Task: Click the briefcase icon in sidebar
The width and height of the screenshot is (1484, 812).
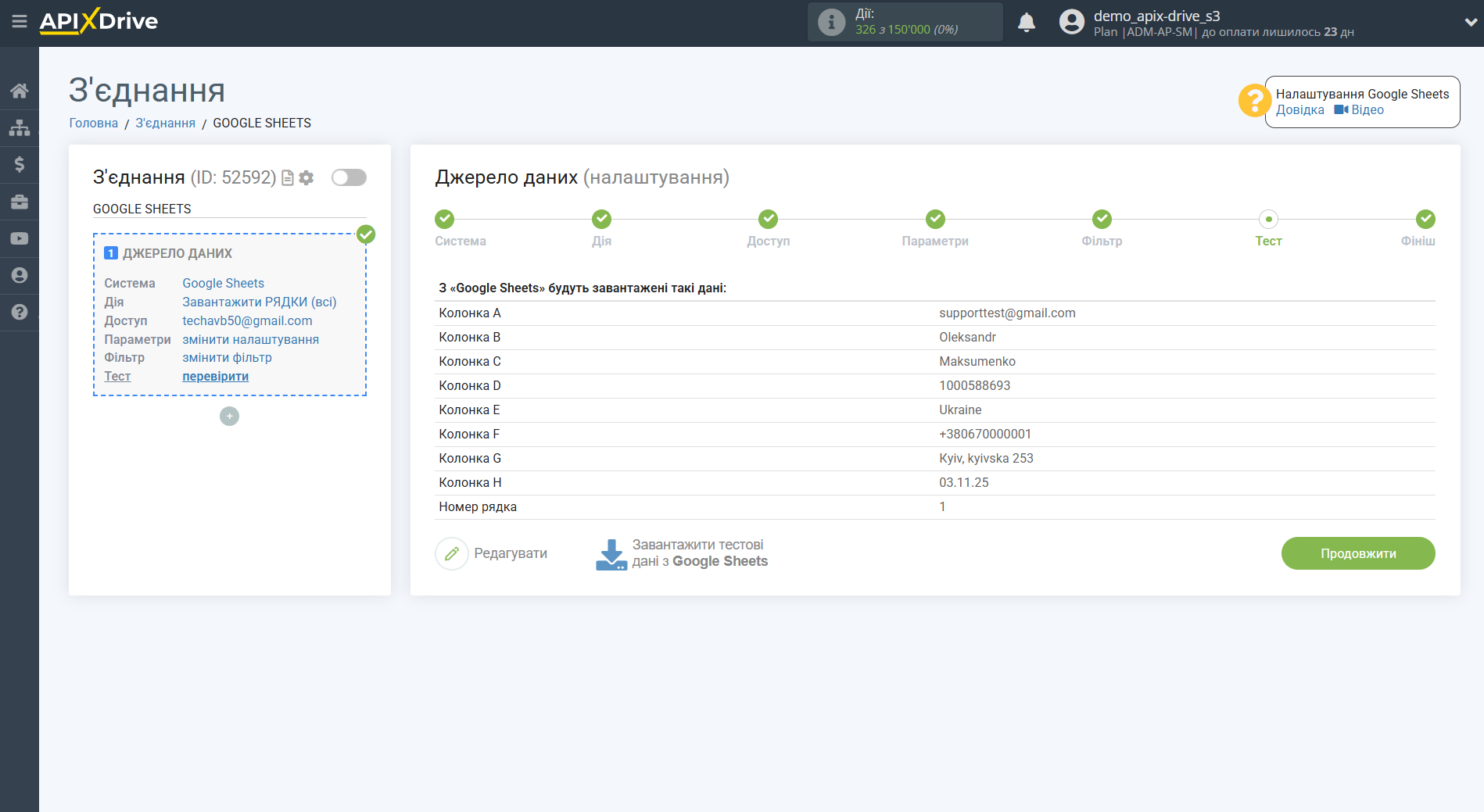Action: (20, 202)
